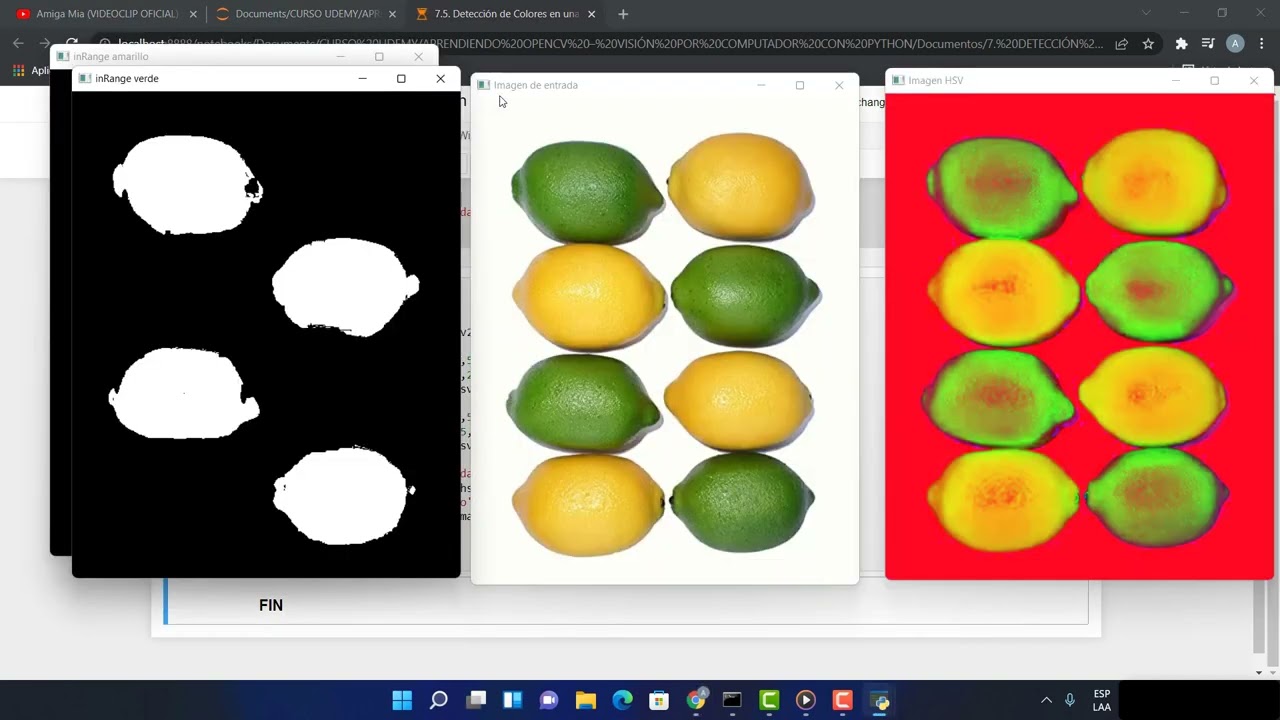The height and width of the screenshot is (720, 1280).
Task: Click the microphone tray icon
Action: [x=1070, y=700]
